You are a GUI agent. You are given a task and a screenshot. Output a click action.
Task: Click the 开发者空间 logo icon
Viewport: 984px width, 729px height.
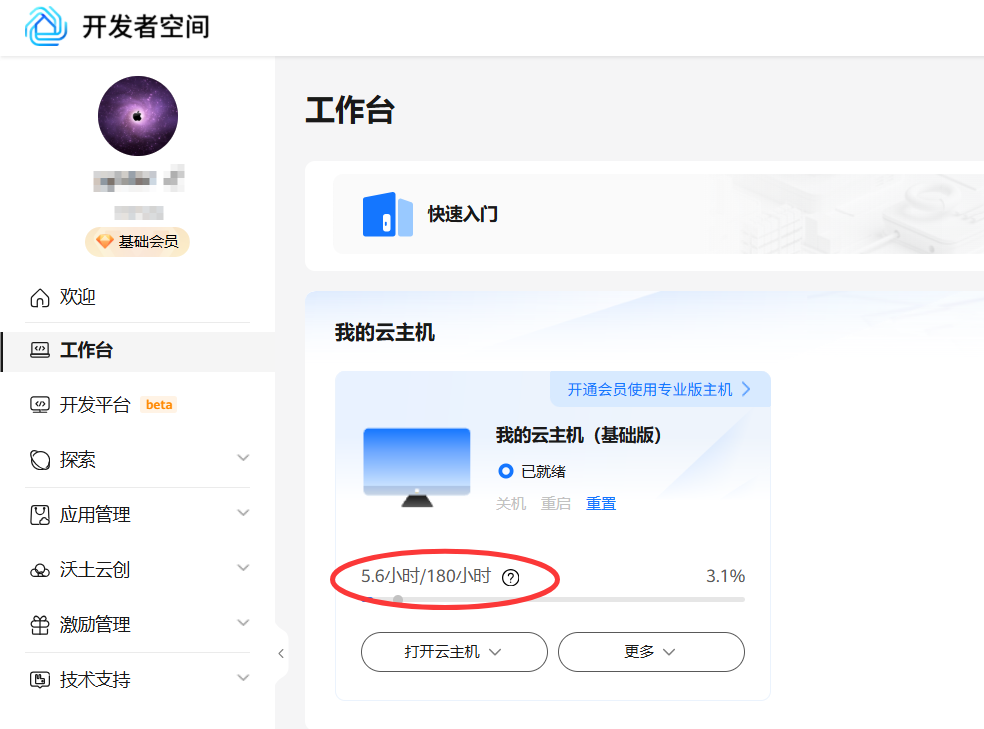42,27
